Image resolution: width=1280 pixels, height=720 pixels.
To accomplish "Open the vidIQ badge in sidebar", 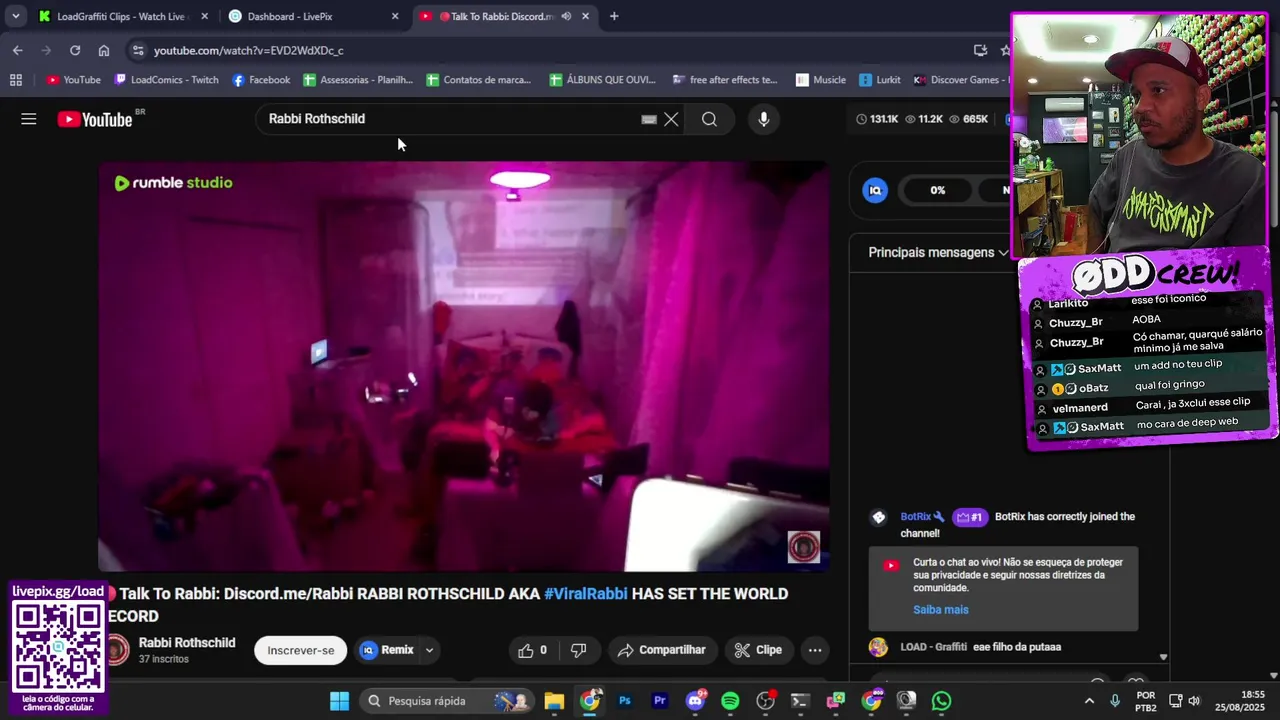I will (x=875, y=190).
